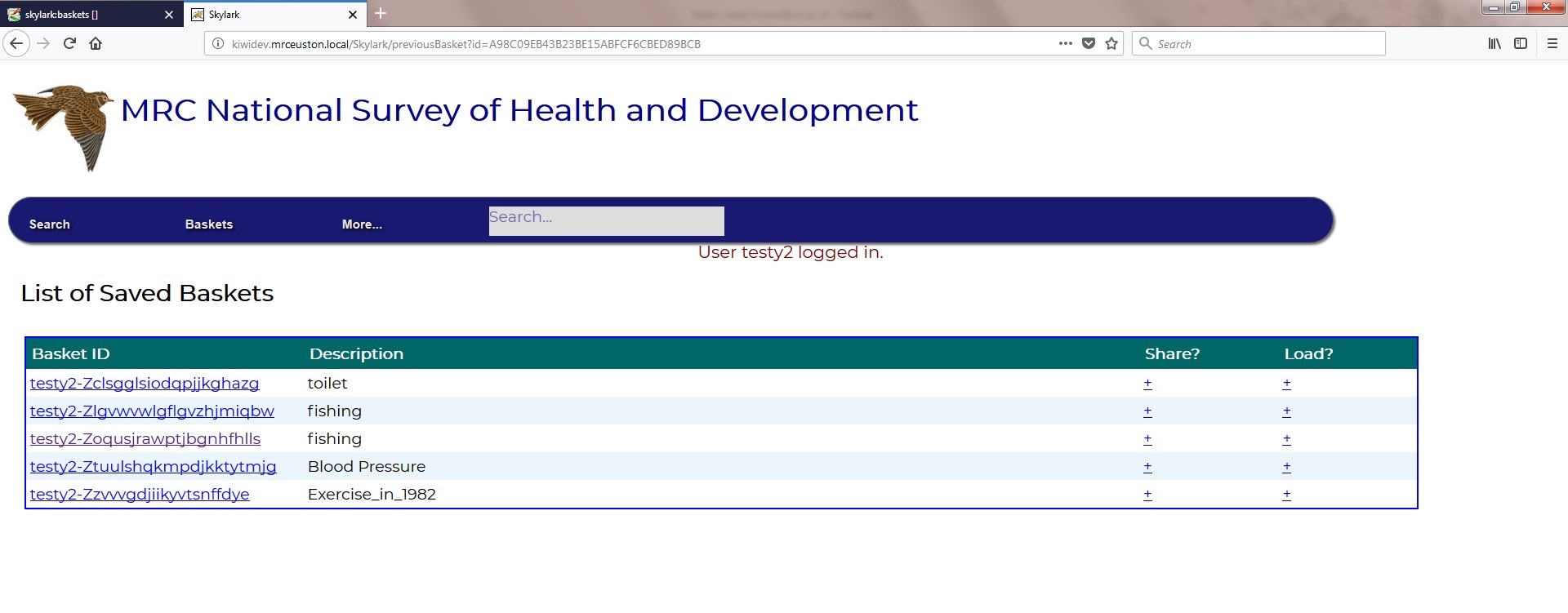Open the Firefox hamburger menu
This screenshot has width=1568, height=613.
[1552, 44]
